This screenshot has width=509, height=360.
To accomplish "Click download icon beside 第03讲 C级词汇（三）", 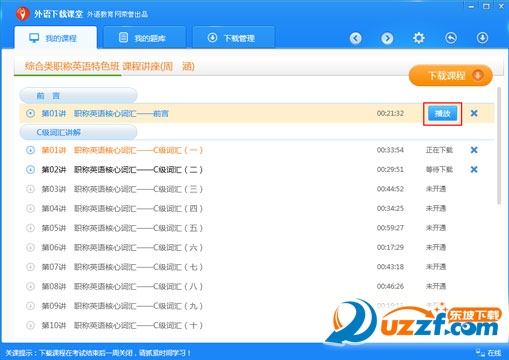I will (30, 189).
